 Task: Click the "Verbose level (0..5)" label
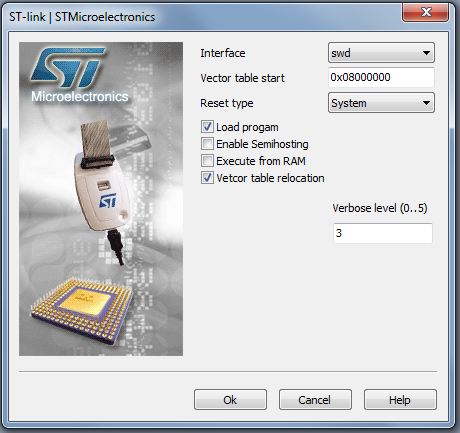(x=380, y=208)
